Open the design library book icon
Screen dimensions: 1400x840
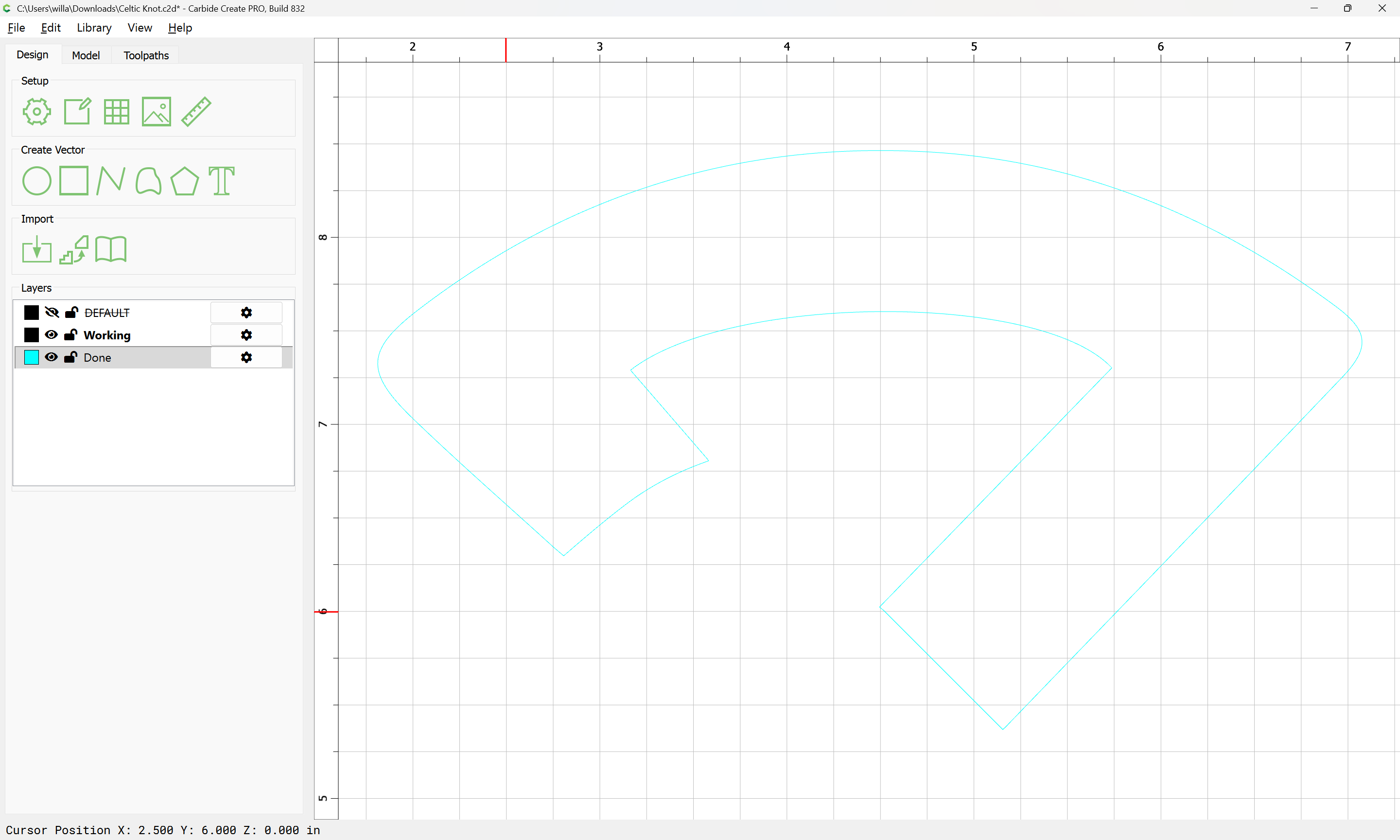pyautogui.click(x=111, y=250)
